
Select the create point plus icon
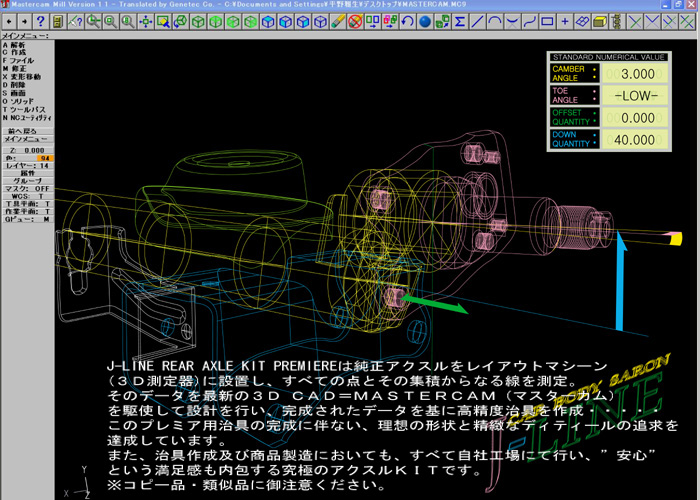[x=565, y=21]
